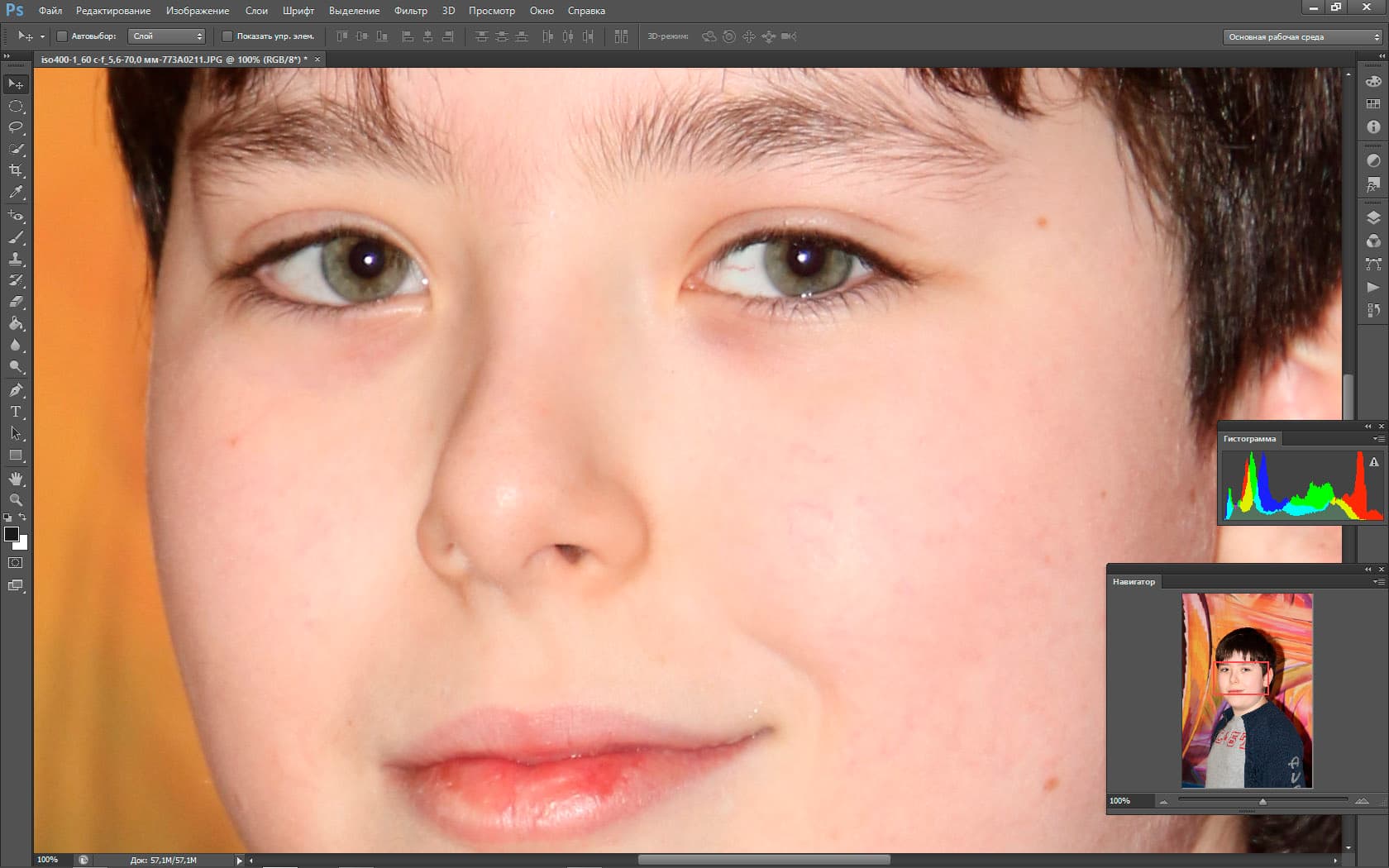Open the Navigator panel options menu

click(x=1378, y=582)
